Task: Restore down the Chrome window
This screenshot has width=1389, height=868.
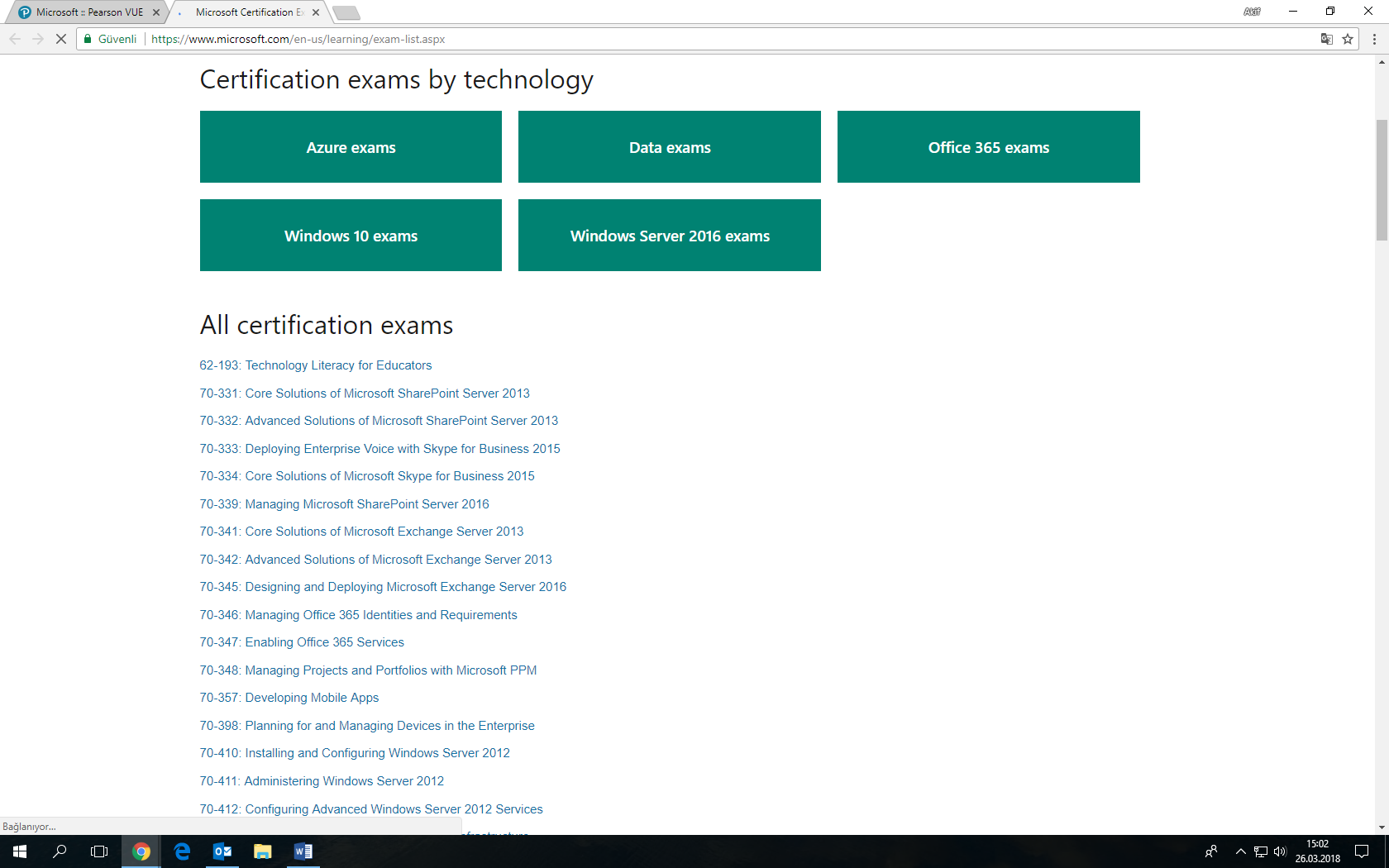Action: (x=1330, y=11)
